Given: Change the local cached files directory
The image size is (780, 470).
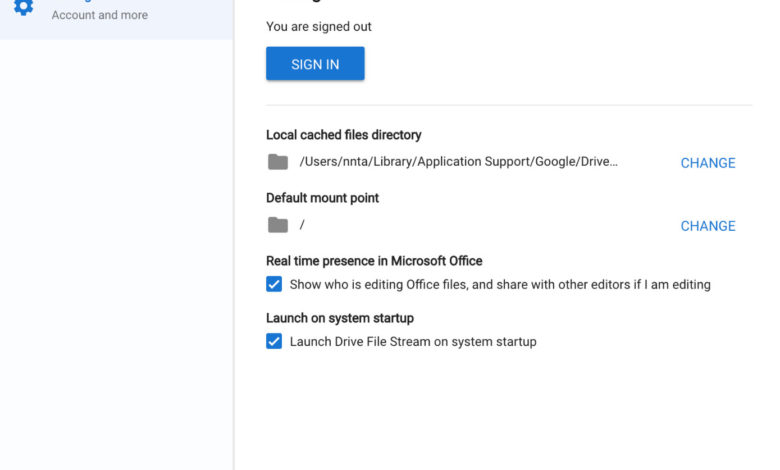Looking at the screenshot, I should pyautogui.click(x=707, y=163).
